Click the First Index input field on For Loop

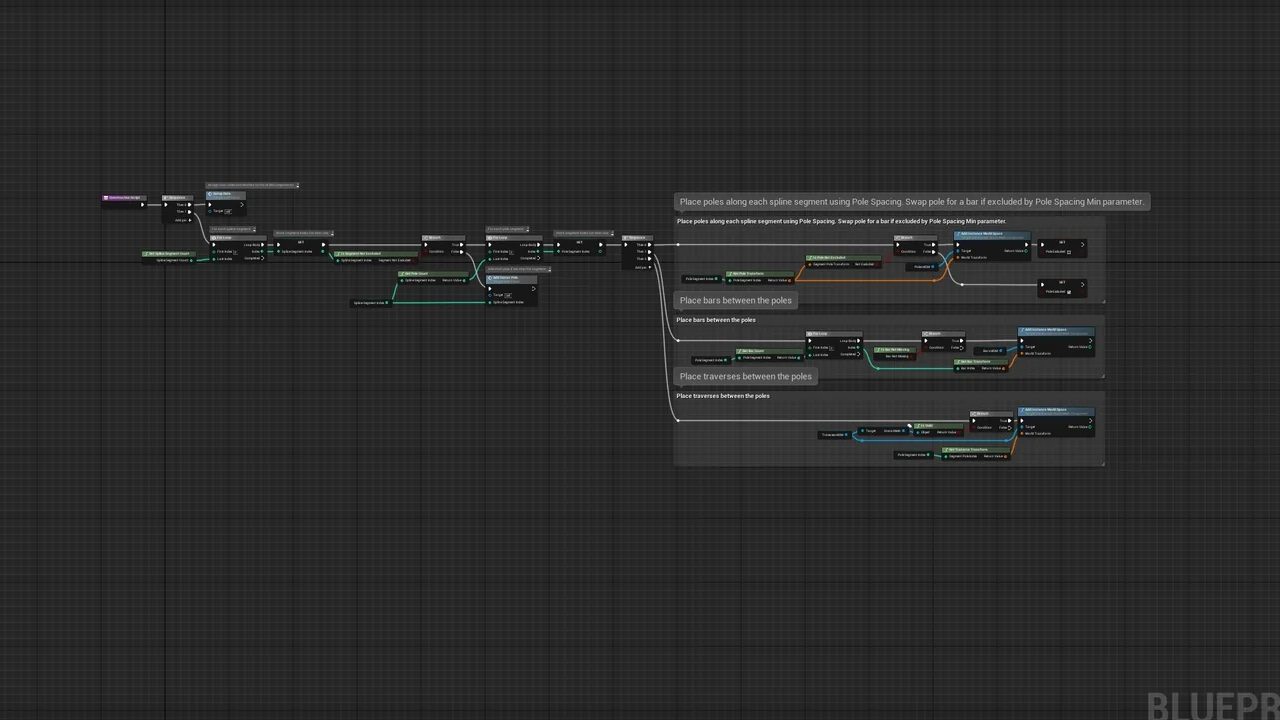point(235,253)
